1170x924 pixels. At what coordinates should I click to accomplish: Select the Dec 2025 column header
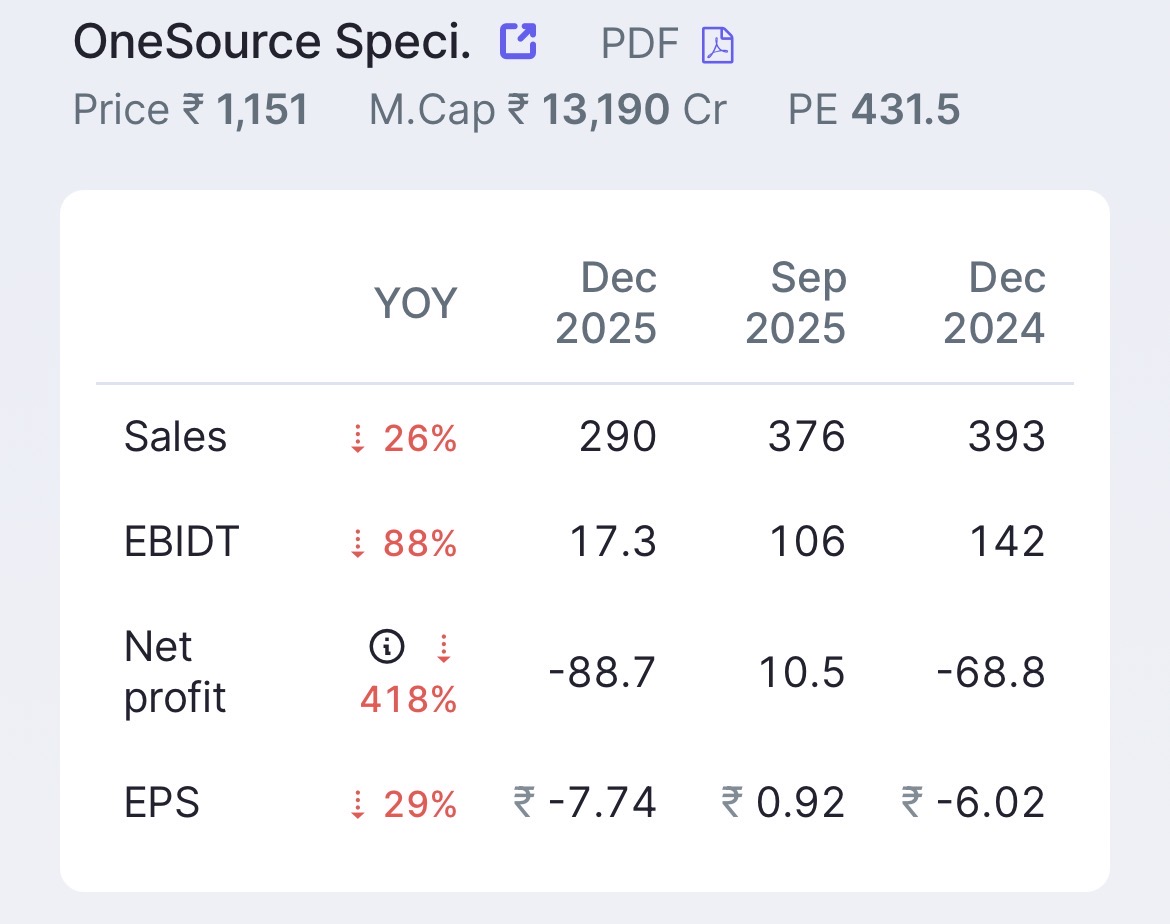click(606, 303)
